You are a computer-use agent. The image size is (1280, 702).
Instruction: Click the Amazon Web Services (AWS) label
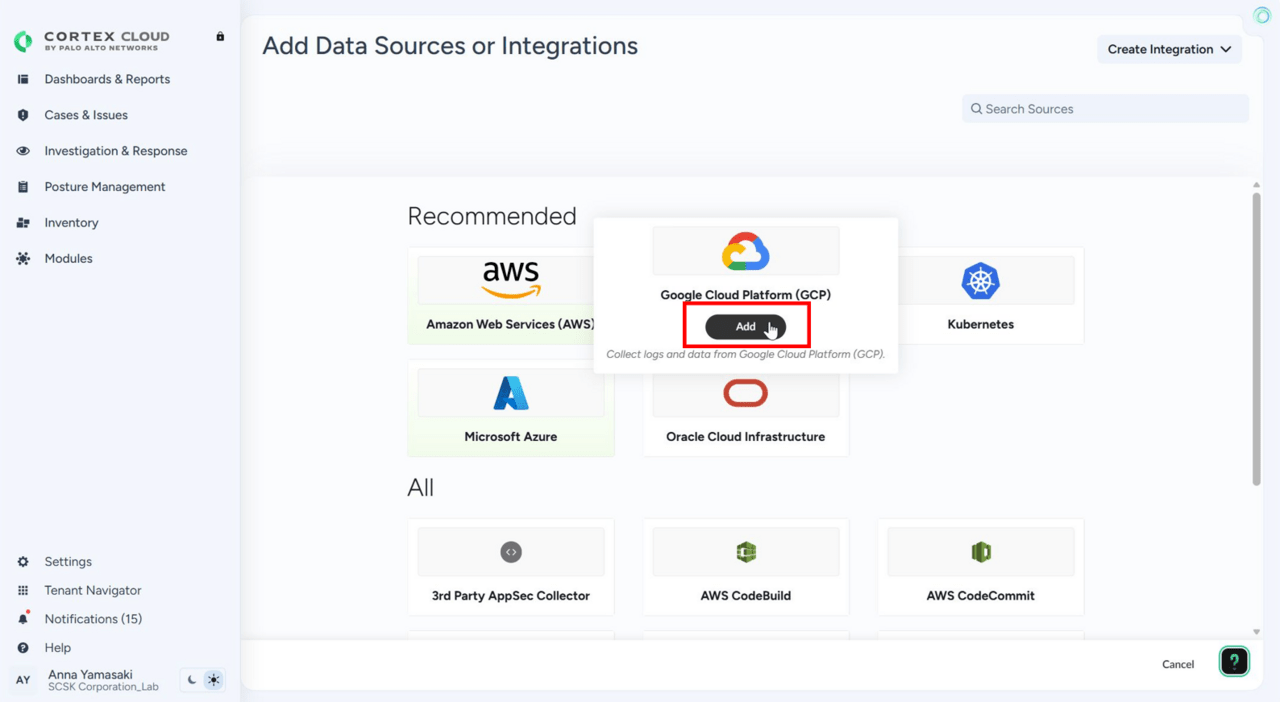[x=511, y=325]
